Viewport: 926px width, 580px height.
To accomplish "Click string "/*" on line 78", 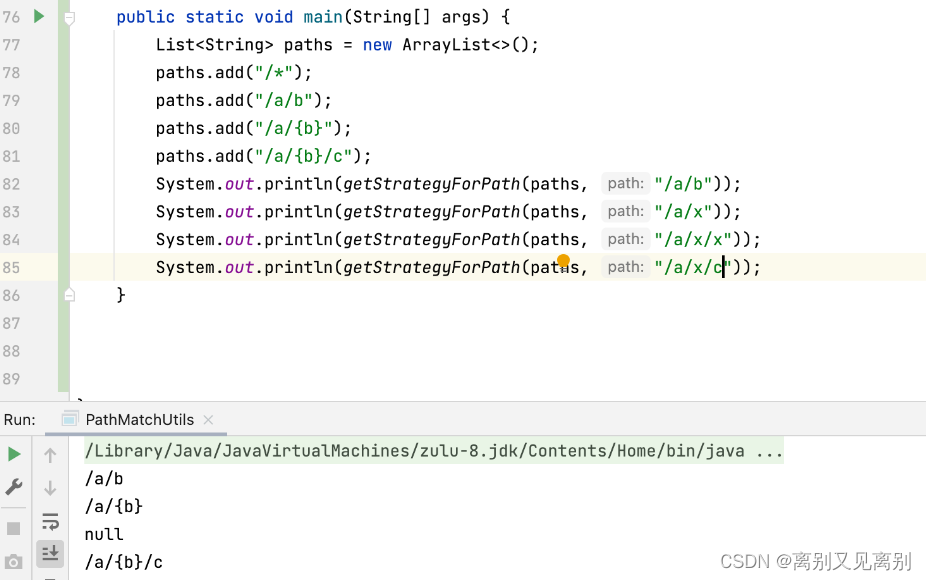I will (274, 72).
